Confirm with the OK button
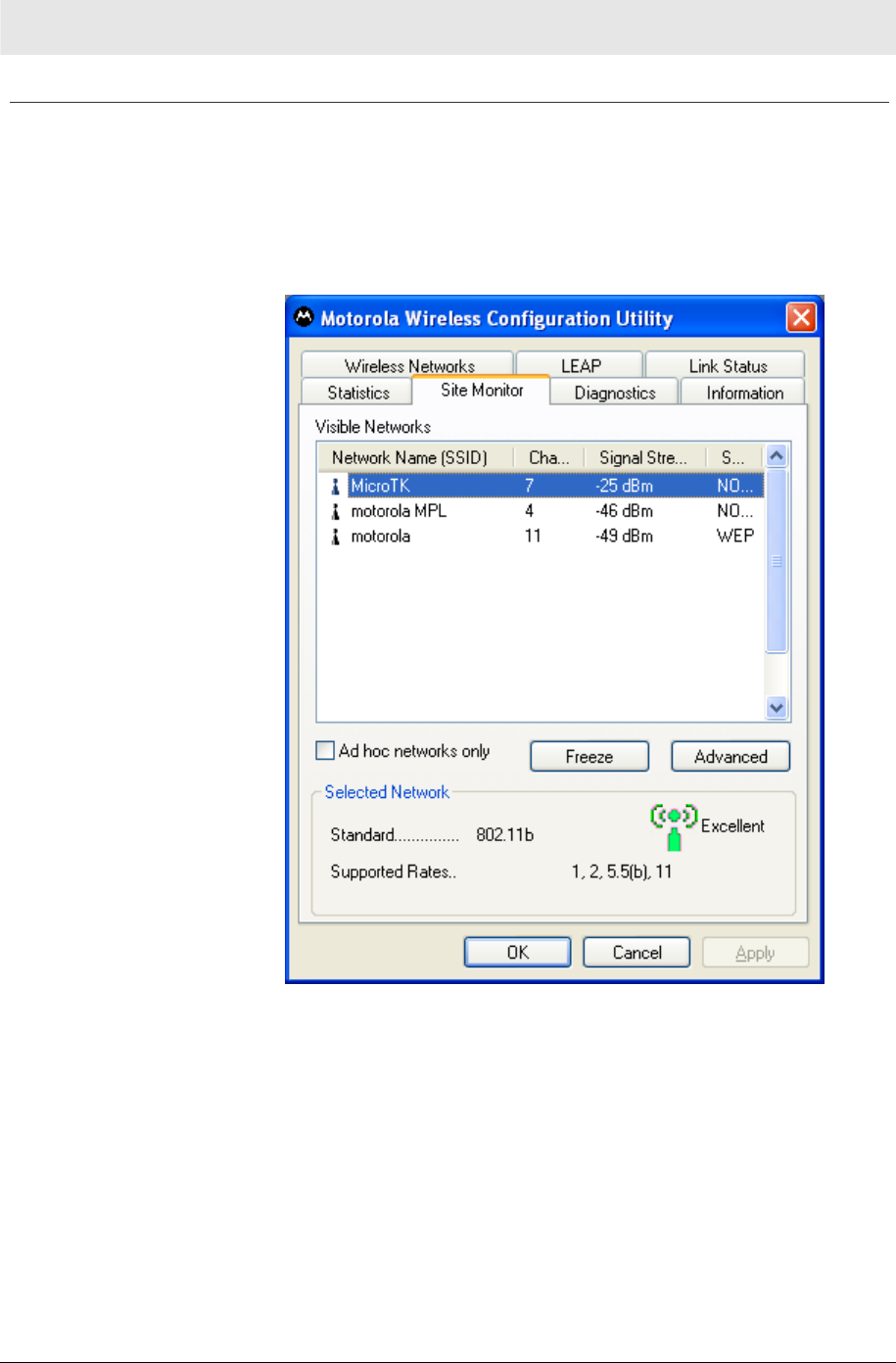This screenshot has height=1363, width=896. coord(517,953)
